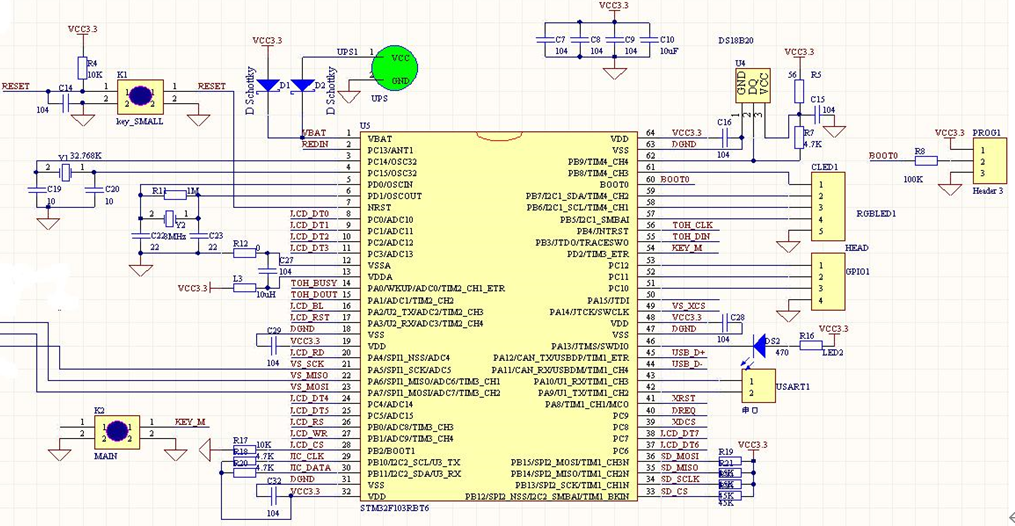
Task: Click the DS18B20 text label
Action: coord(736,40)
